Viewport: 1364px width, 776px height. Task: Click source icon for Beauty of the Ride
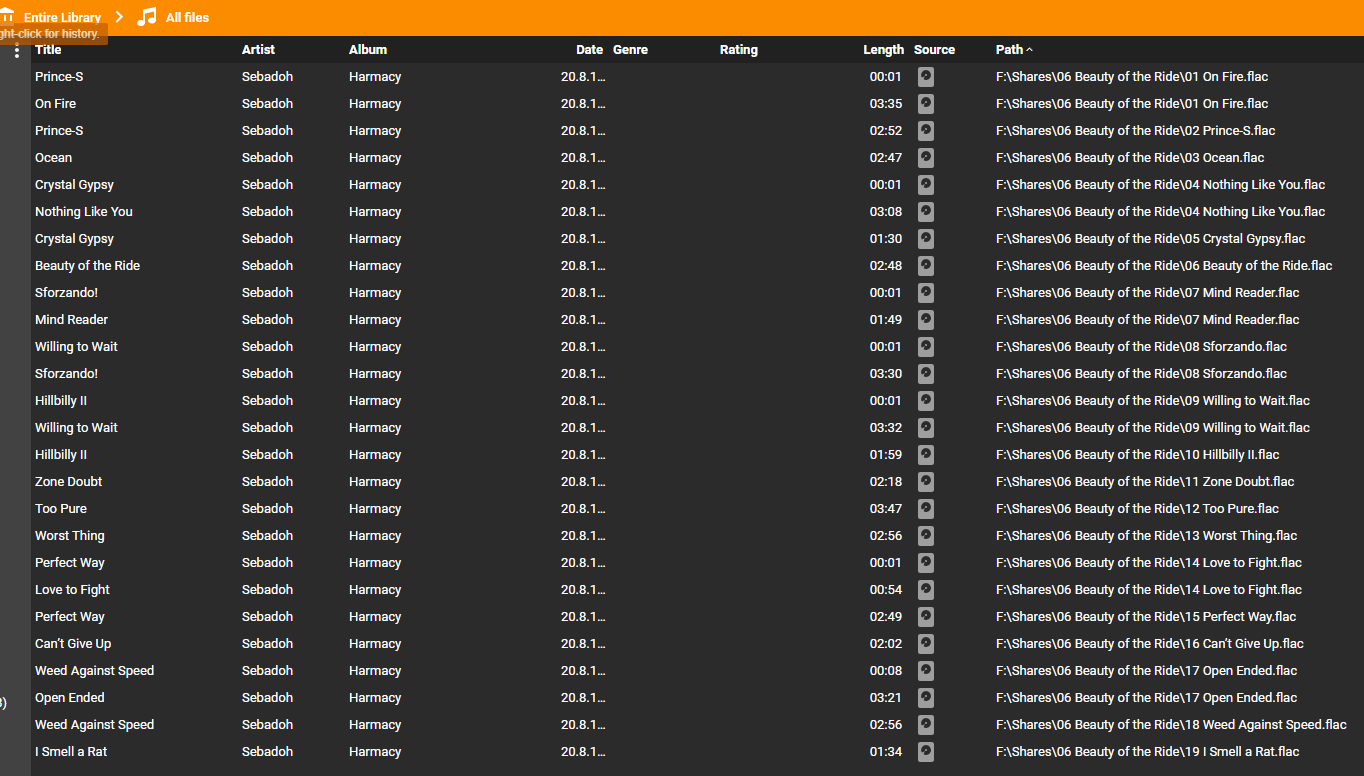click(x=926, y=265)
